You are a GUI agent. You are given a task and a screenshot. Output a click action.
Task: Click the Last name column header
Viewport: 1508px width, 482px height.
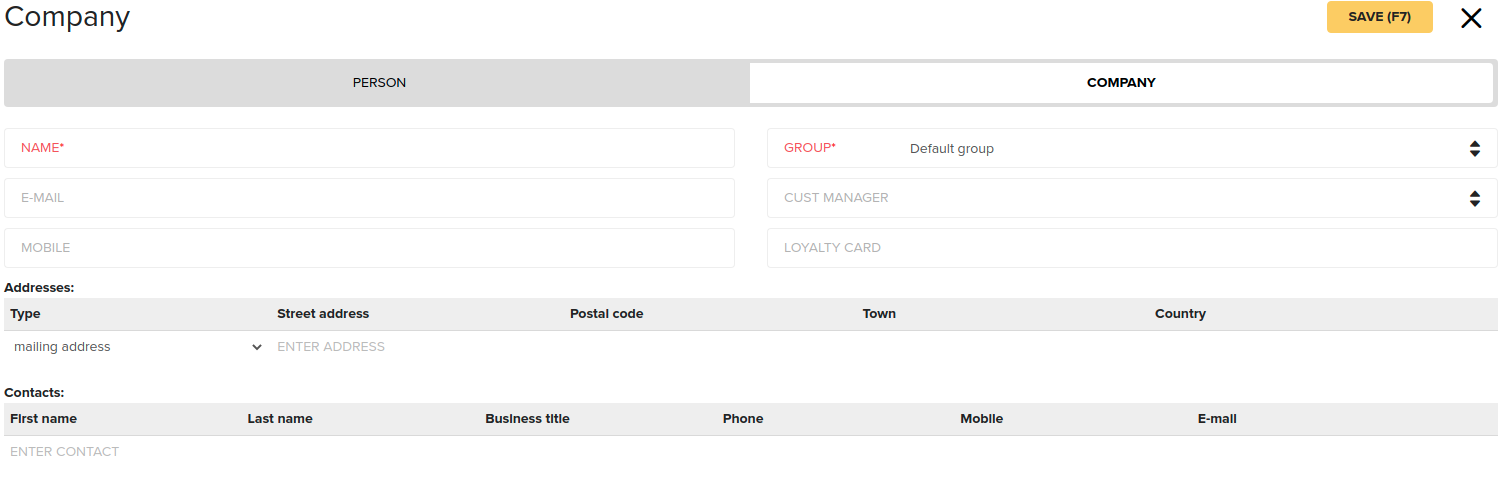point(280,419)
